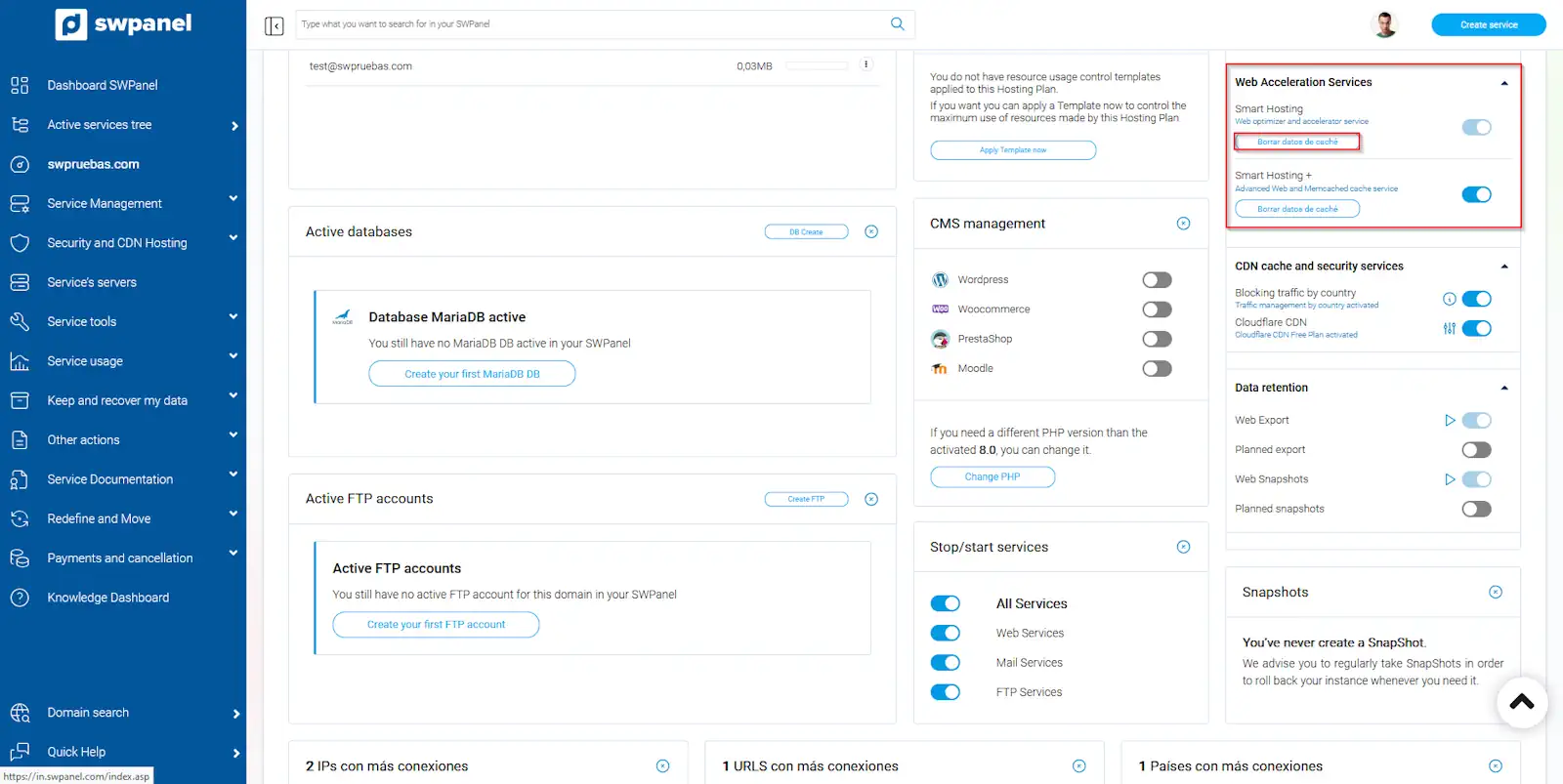
Task: Collapse the sidebar with the panel toggle icon
Action: click(274, 25)
